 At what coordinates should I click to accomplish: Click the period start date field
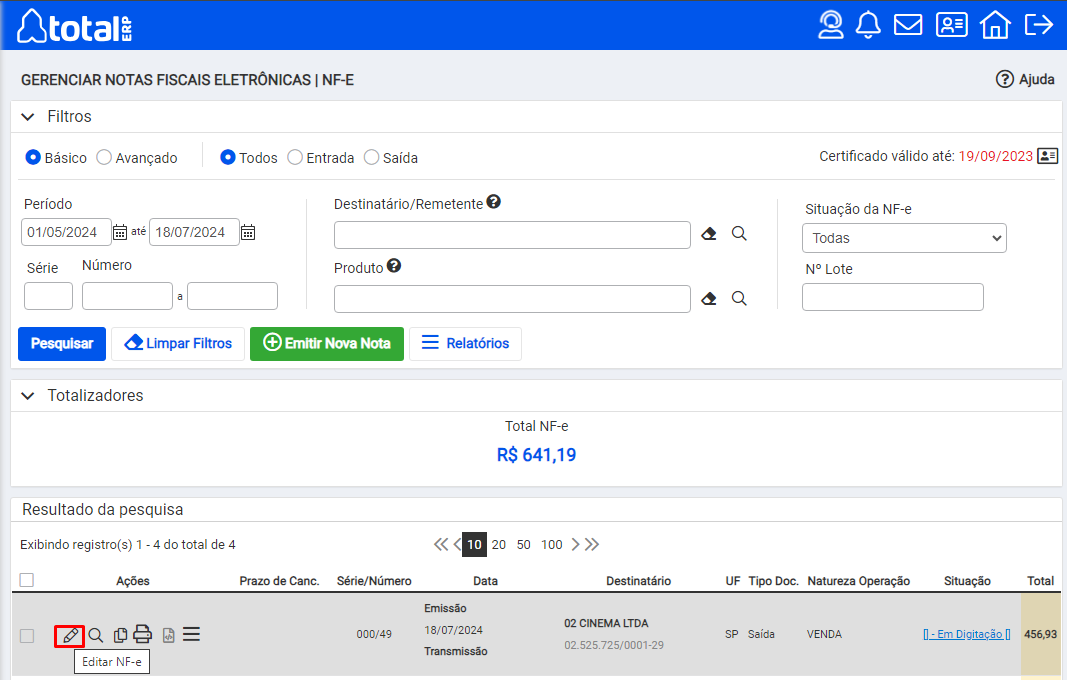tap(66, 232)
